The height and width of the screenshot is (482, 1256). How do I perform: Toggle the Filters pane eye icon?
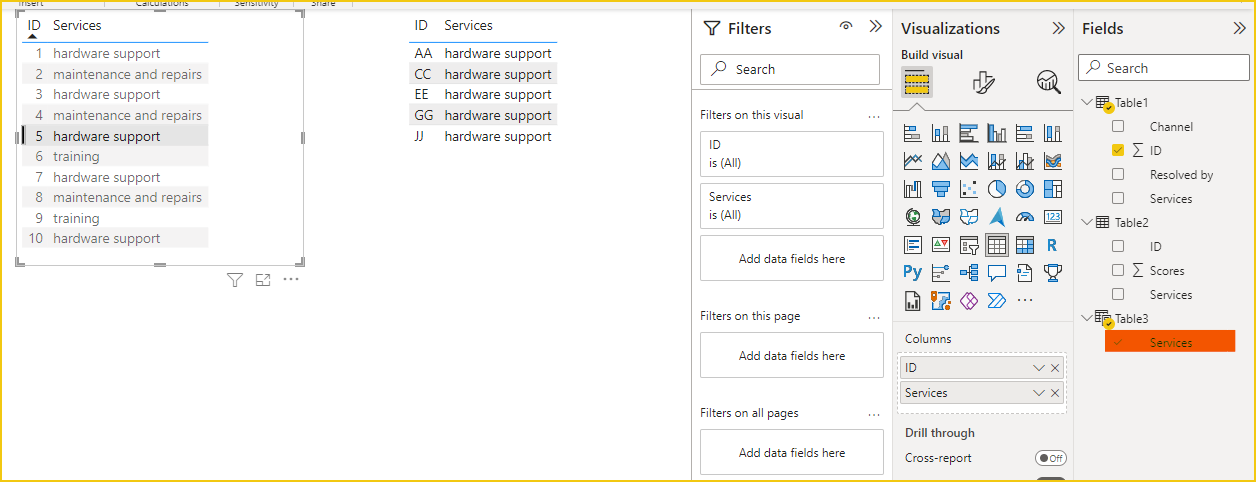[x=846, y=27]
